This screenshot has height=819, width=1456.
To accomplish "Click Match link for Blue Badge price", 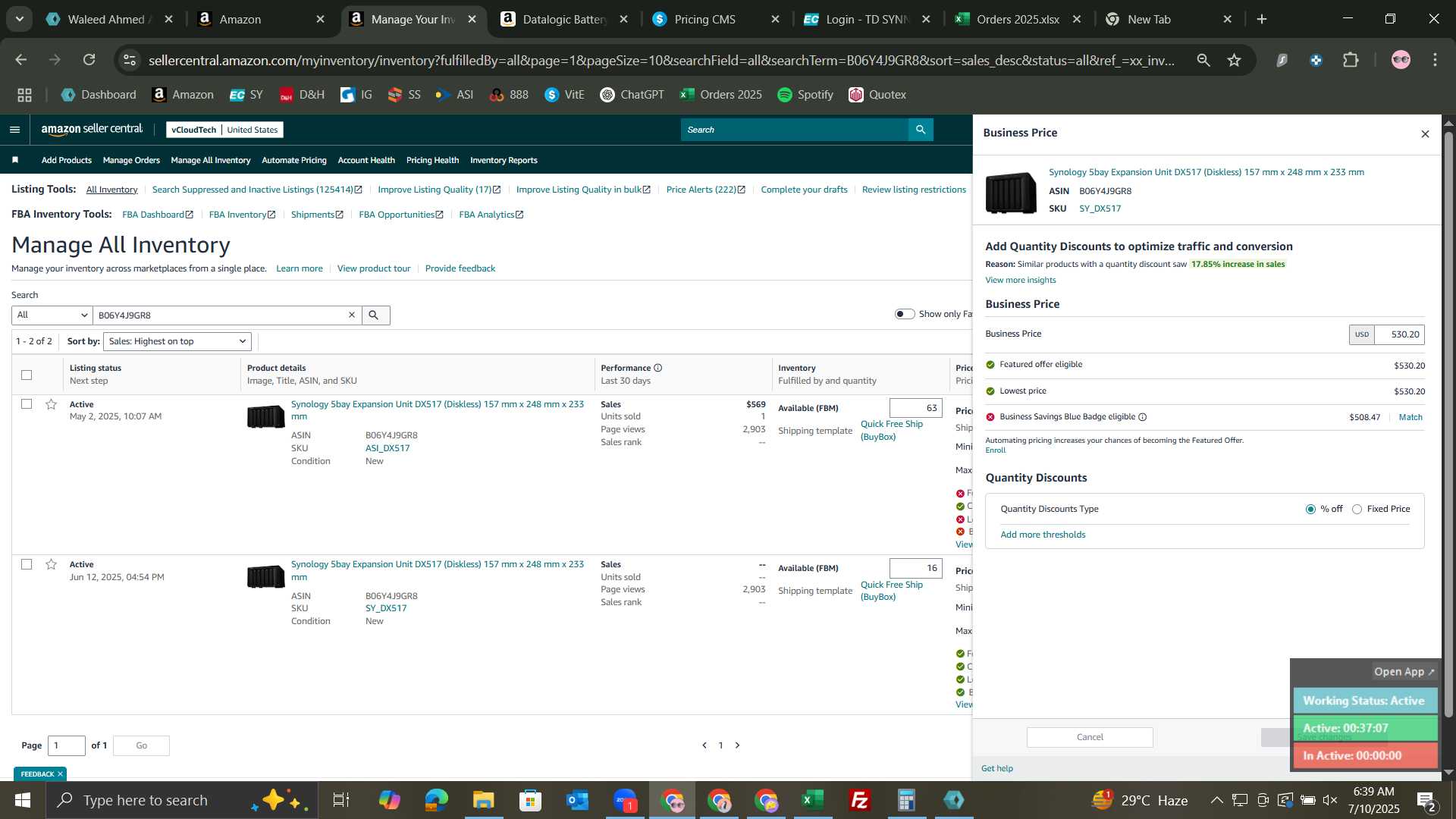I will pyautogui.click(x=1410, y=417).
